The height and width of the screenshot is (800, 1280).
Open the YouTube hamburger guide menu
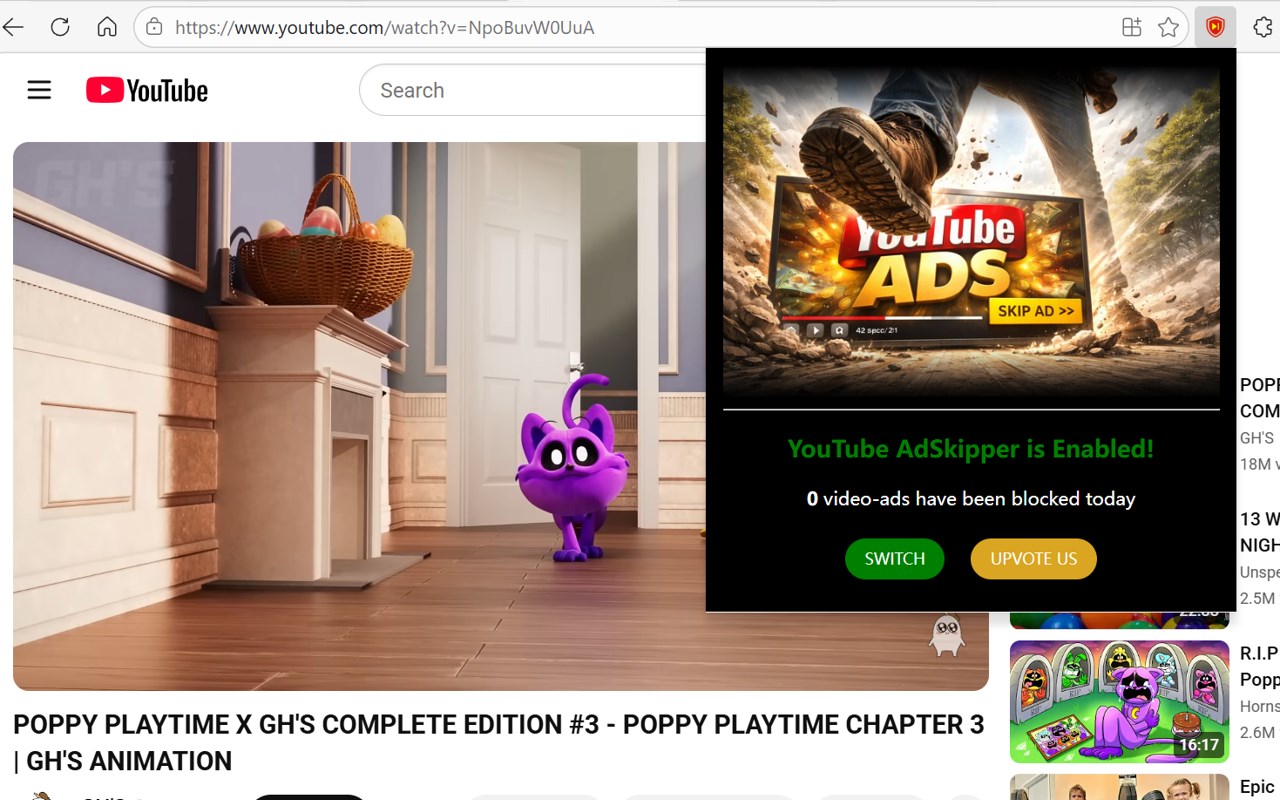(x=39, y=90)
